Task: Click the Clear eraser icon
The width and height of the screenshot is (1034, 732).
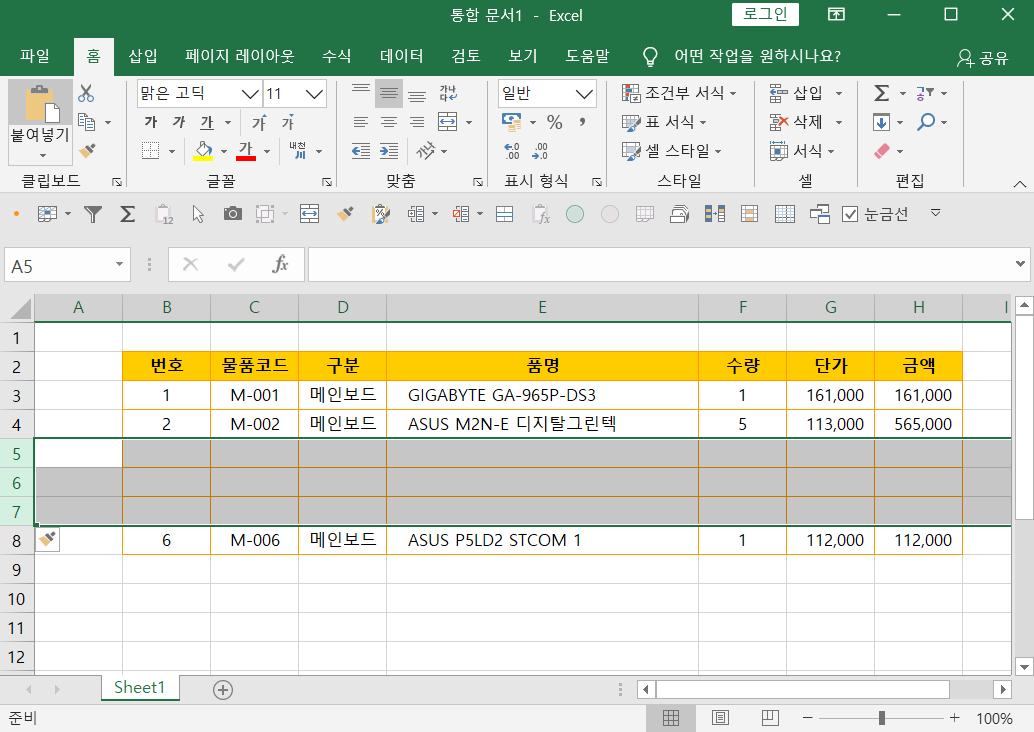Action: pyautogui.click(x=882, y=151)
